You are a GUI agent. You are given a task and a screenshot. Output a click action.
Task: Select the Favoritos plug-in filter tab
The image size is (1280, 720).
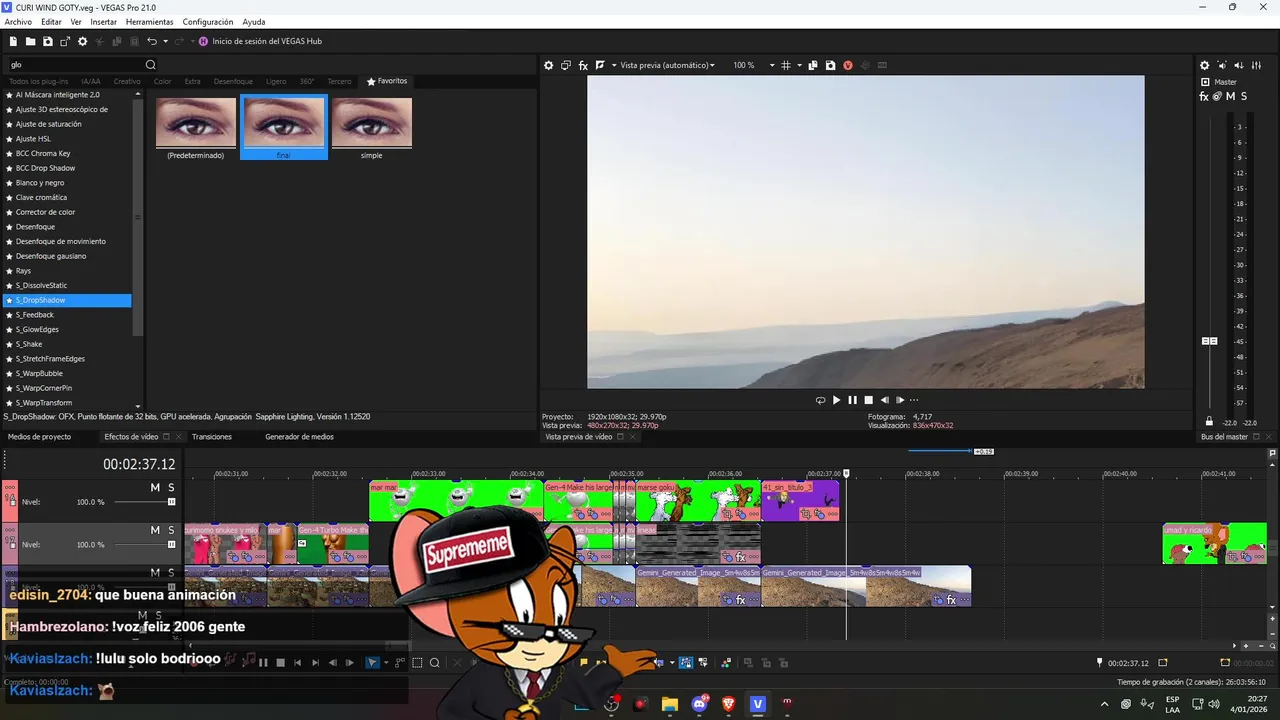click(387, 81)
